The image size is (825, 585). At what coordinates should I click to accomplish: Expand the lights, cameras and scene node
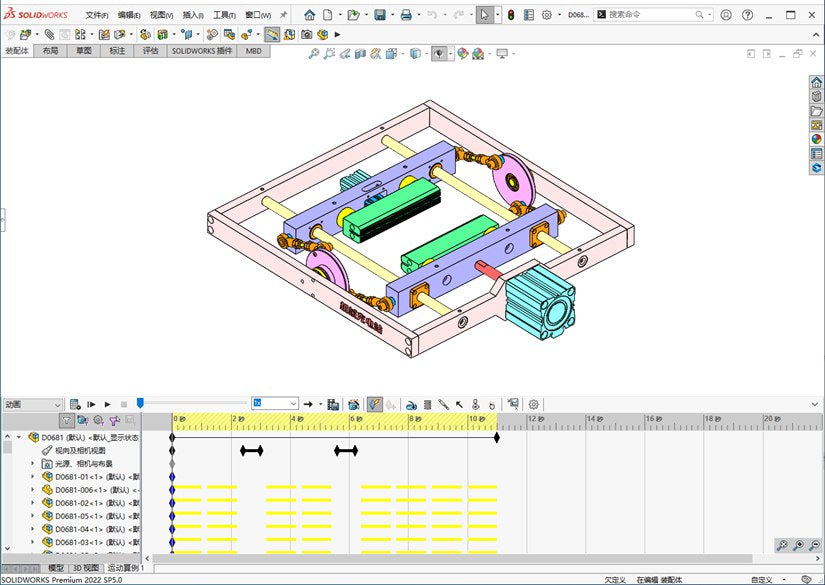(33, 463)
